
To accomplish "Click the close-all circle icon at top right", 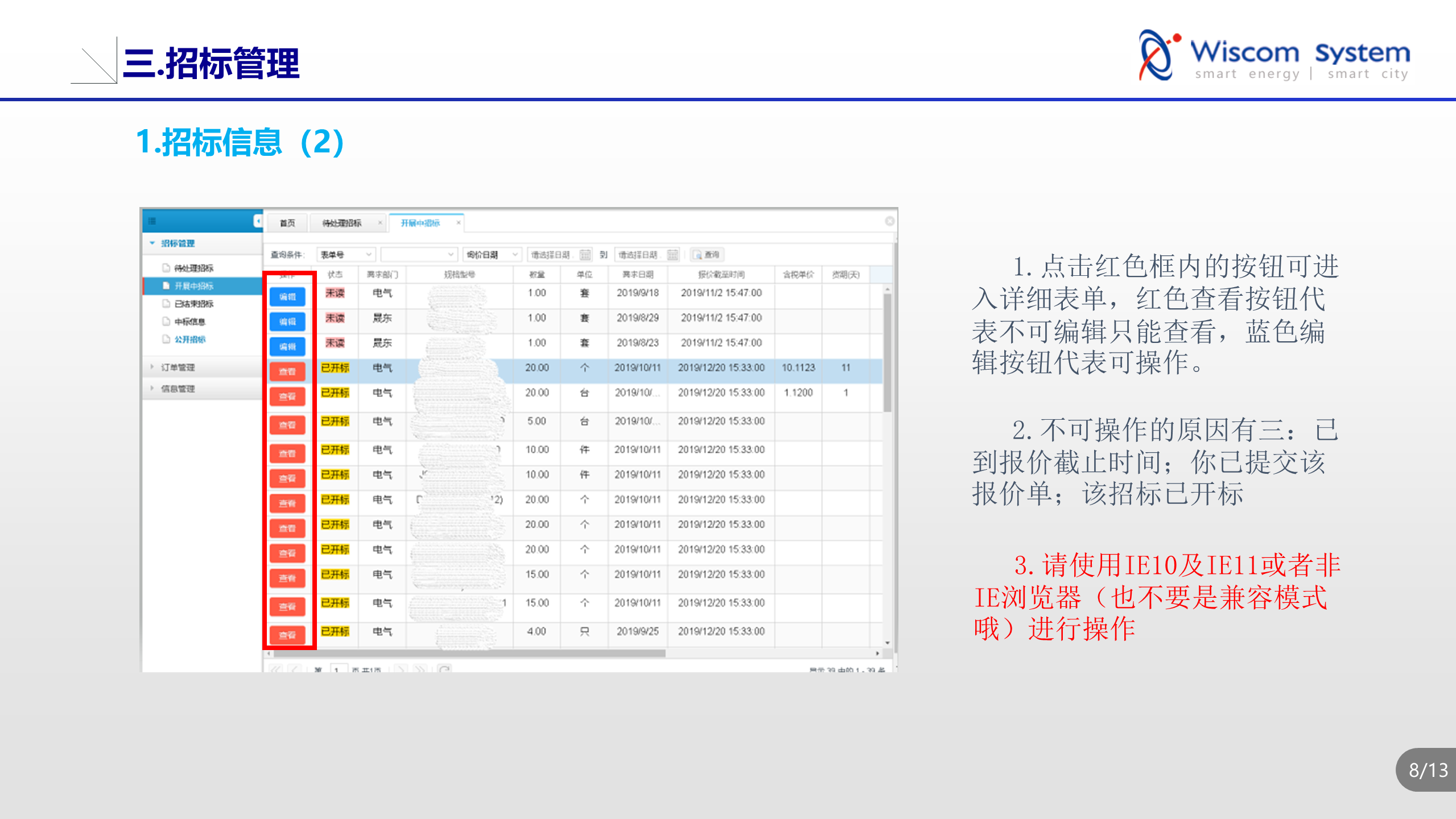I will pos(890,221).
